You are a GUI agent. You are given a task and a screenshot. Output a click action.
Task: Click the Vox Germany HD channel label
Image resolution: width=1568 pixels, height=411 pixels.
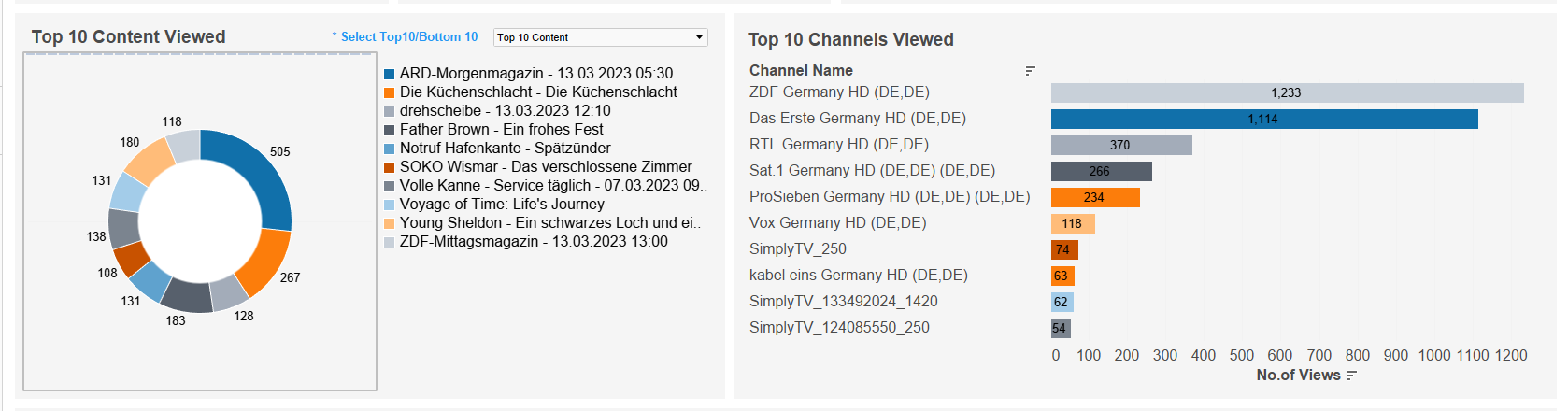(837, 223)
